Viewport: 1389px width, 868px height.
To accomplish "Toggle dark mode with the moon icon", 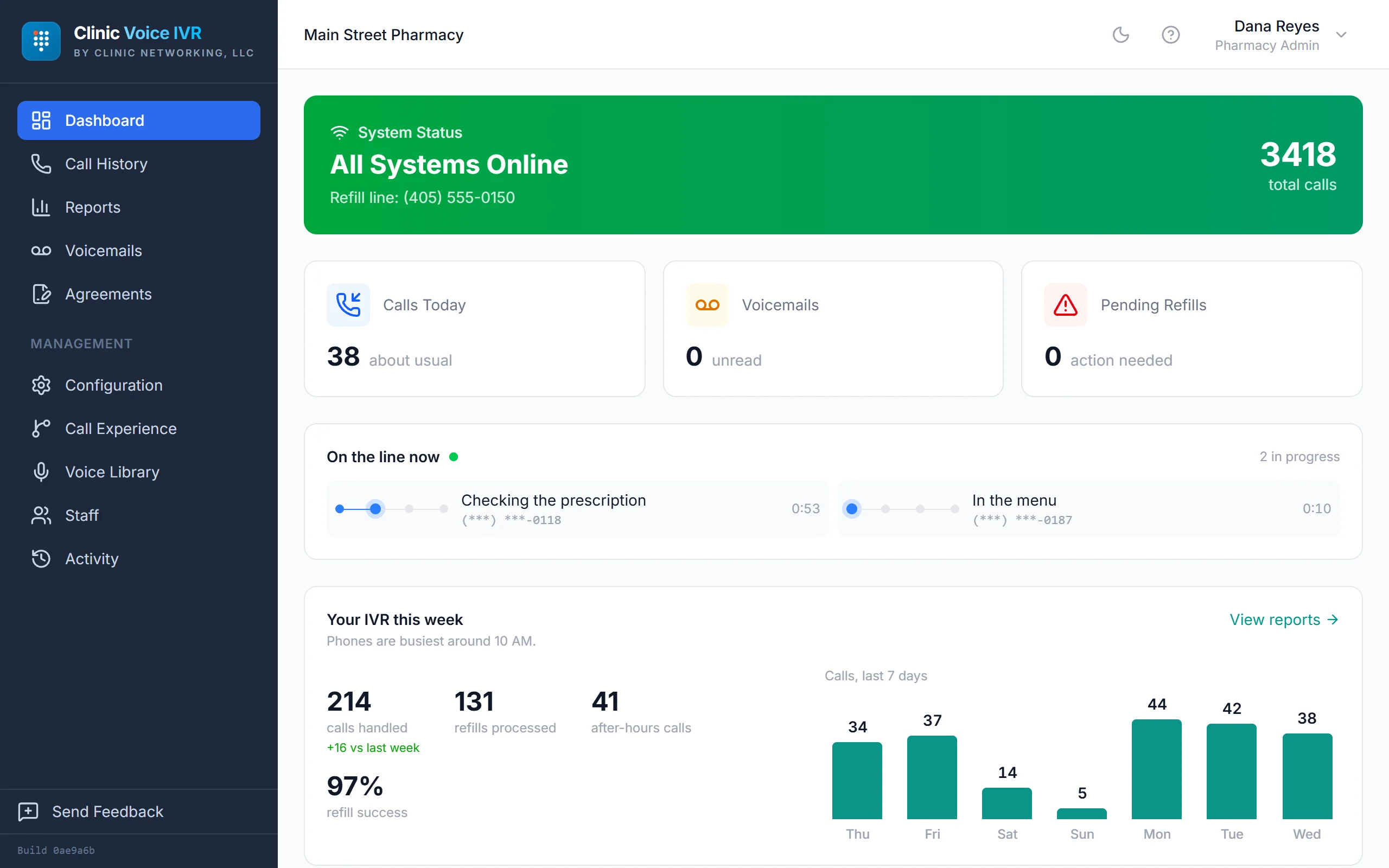I will click(1120, 35).
